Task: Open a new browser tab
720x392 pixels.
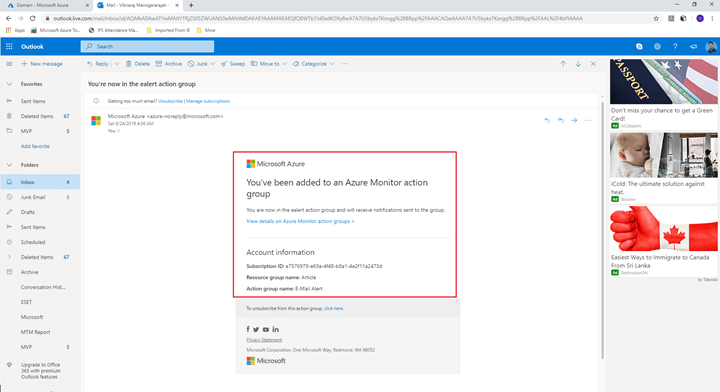Action: (x=191, y=6)
